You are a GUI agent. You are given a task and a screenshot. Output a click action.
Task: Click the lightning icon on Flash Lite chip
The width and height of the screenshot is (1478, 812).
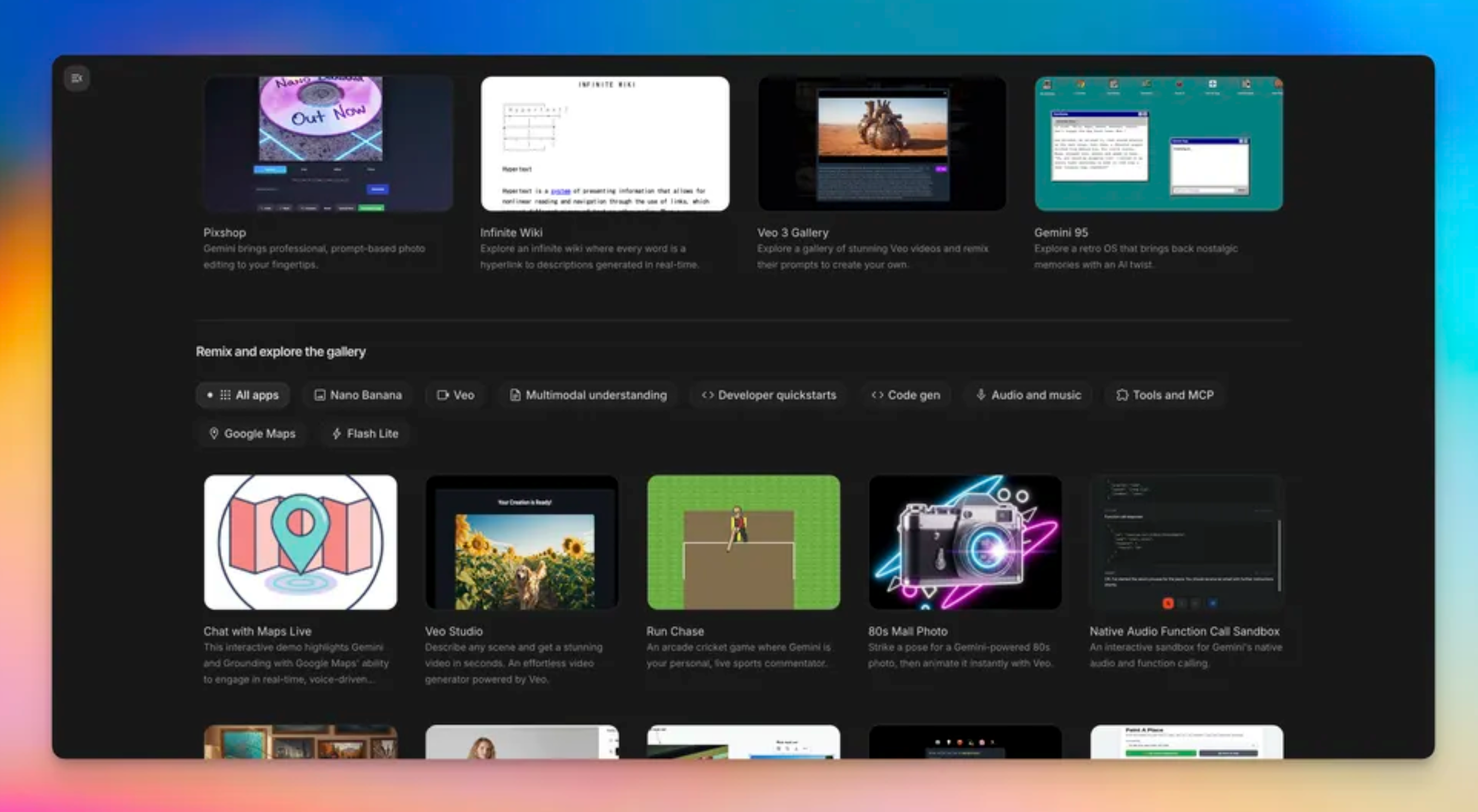[336, 433]
